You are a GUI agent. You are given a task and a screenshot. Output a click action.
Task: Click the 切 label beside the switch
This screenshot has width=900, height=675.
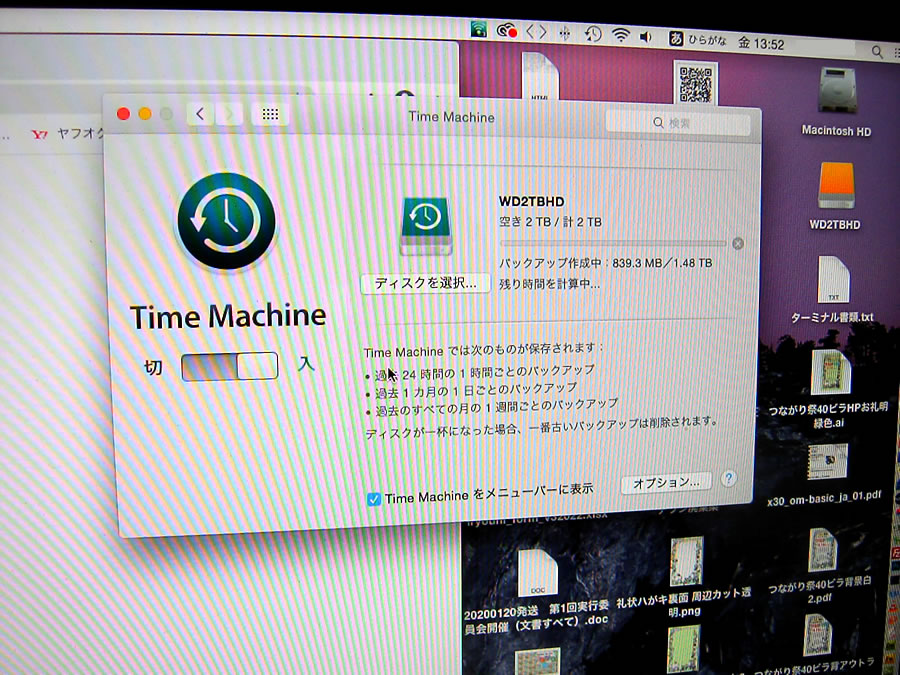click(x=153, y=367)
